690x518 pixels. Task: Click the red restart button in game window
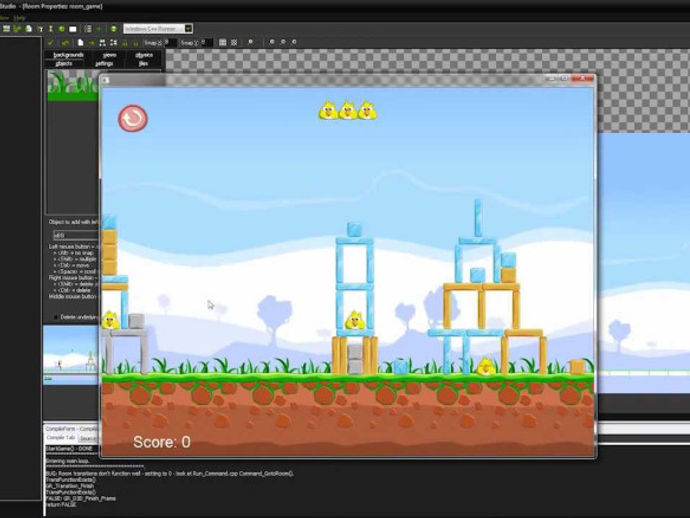(x=133, y=118)
